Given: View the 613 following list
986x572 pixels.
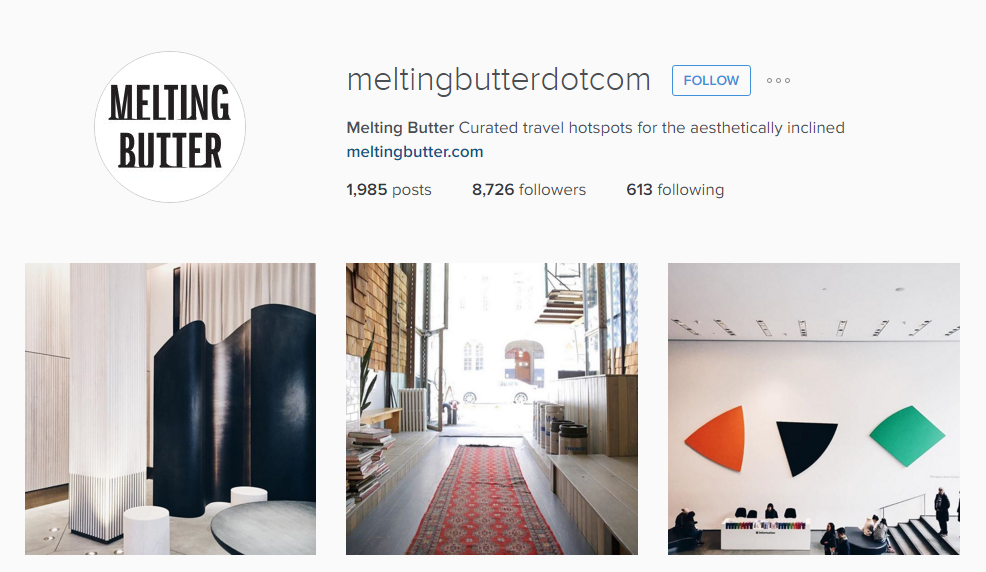Looking at the screenshot, I should pos(675,189).
